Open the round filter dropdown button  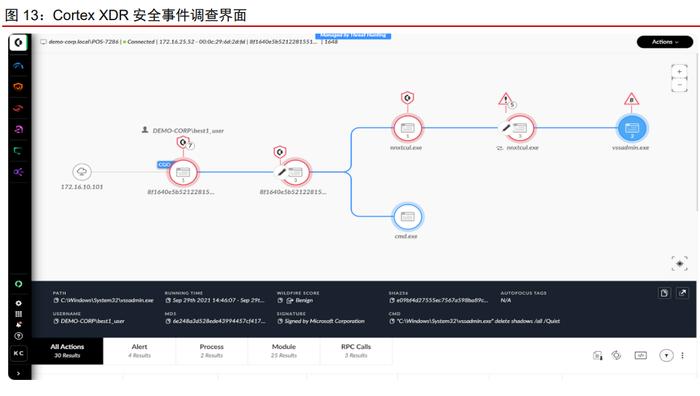(x=666, y=355)
